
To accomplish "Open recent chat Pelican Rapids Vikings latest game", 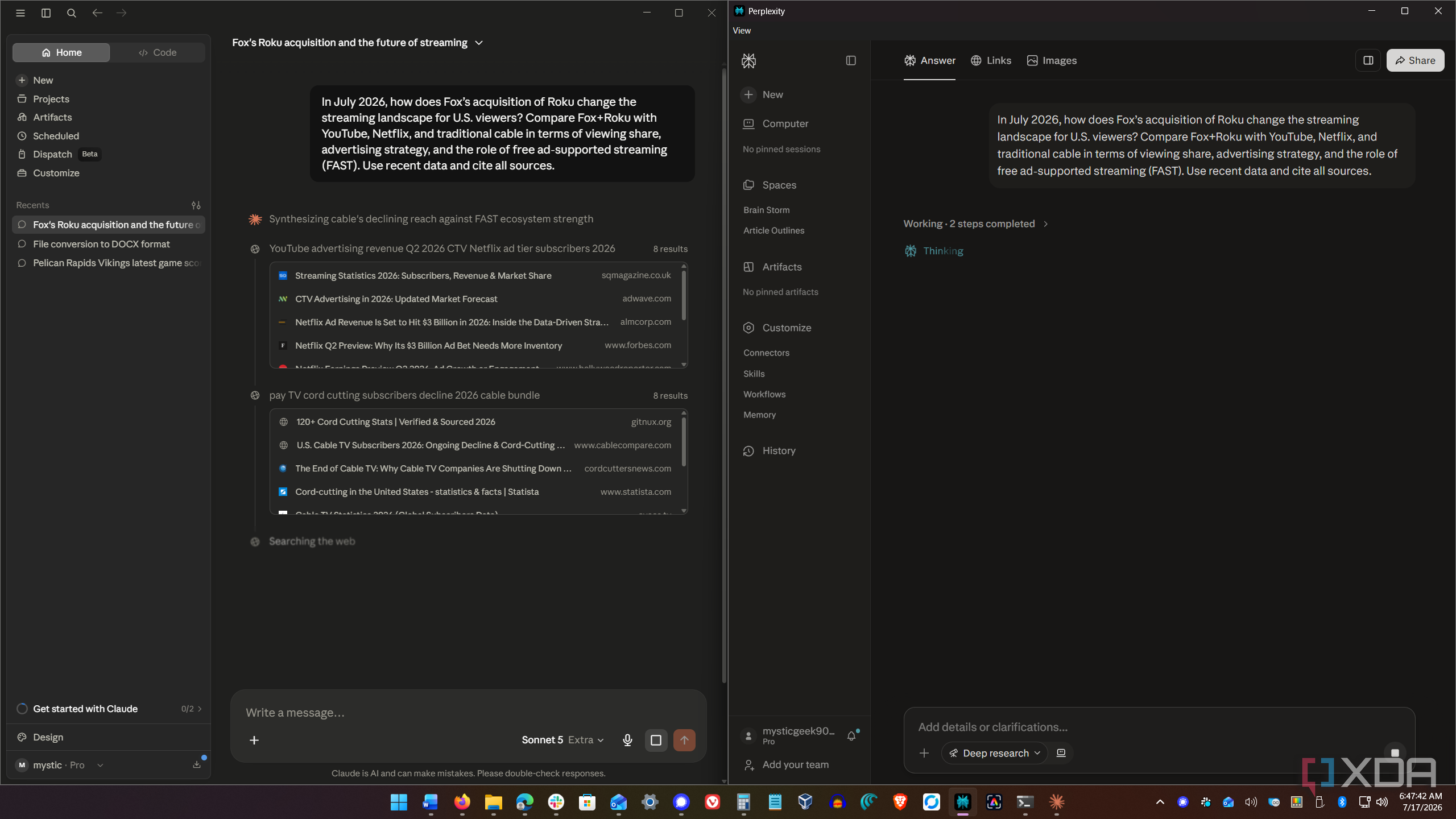I will point(109,263).
